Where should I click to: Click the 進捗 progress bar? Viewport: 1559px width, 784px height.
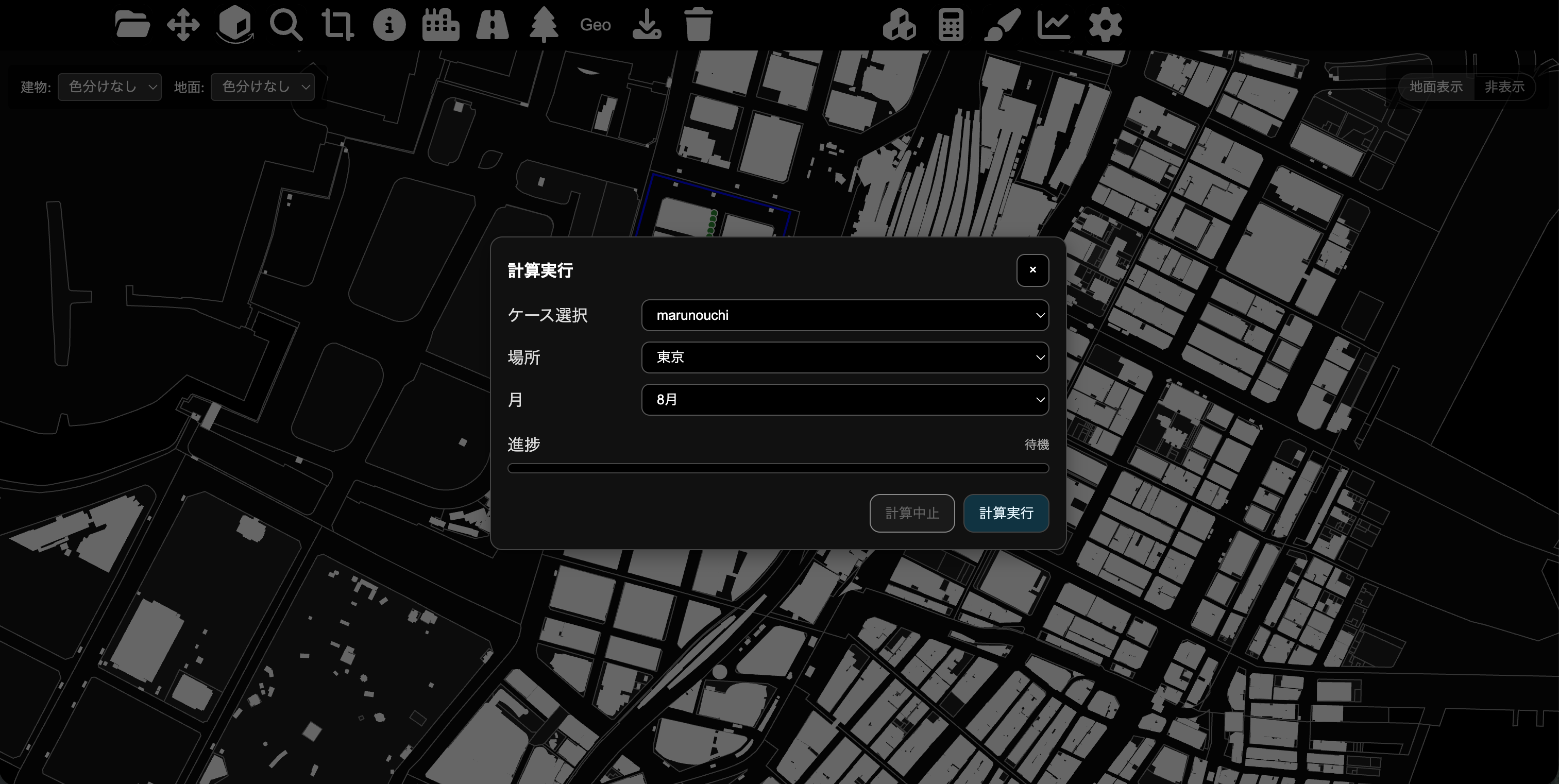tap(778, 468)
